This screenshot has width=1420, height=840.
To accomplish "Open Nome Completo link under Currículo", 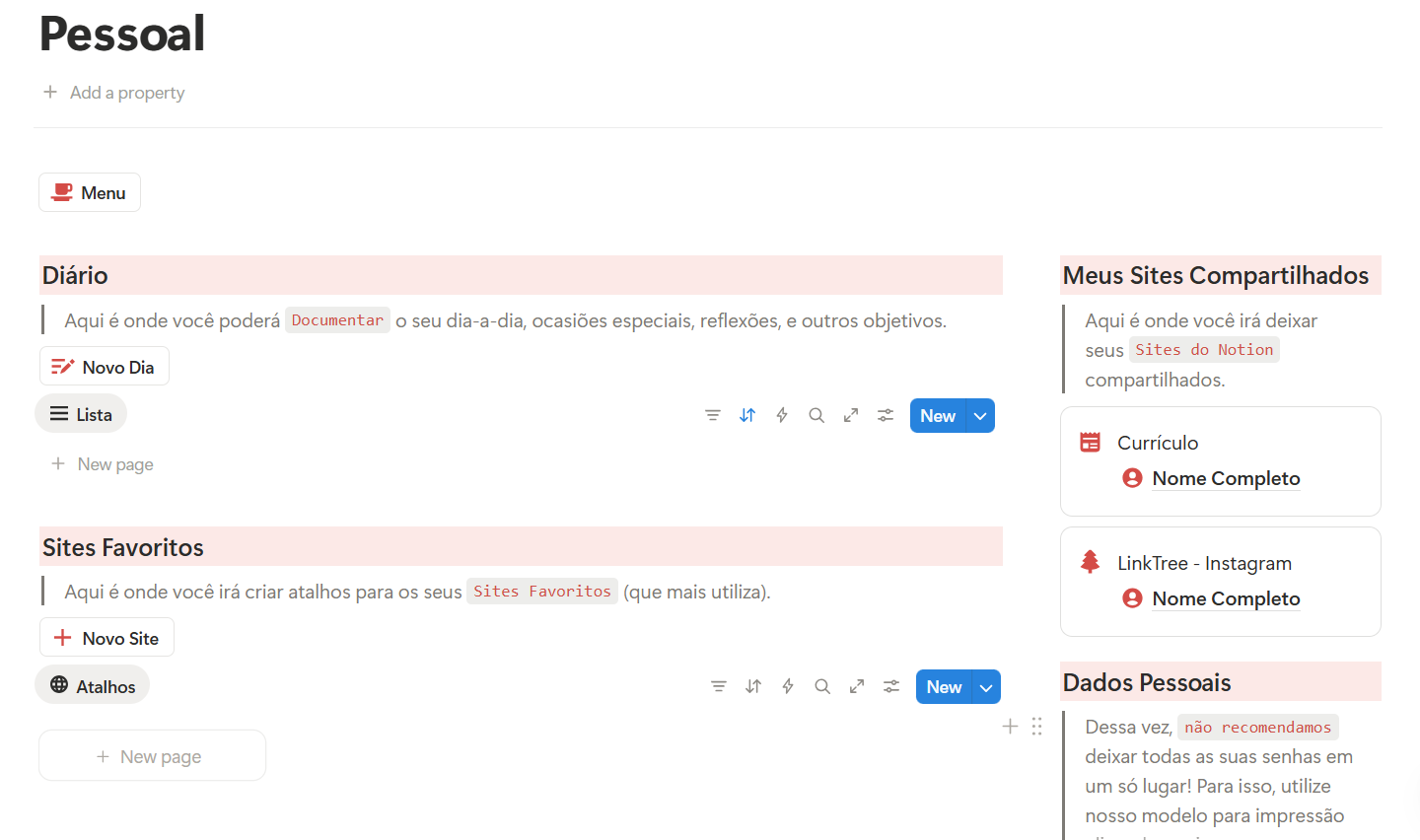I will pos(1225,478).
